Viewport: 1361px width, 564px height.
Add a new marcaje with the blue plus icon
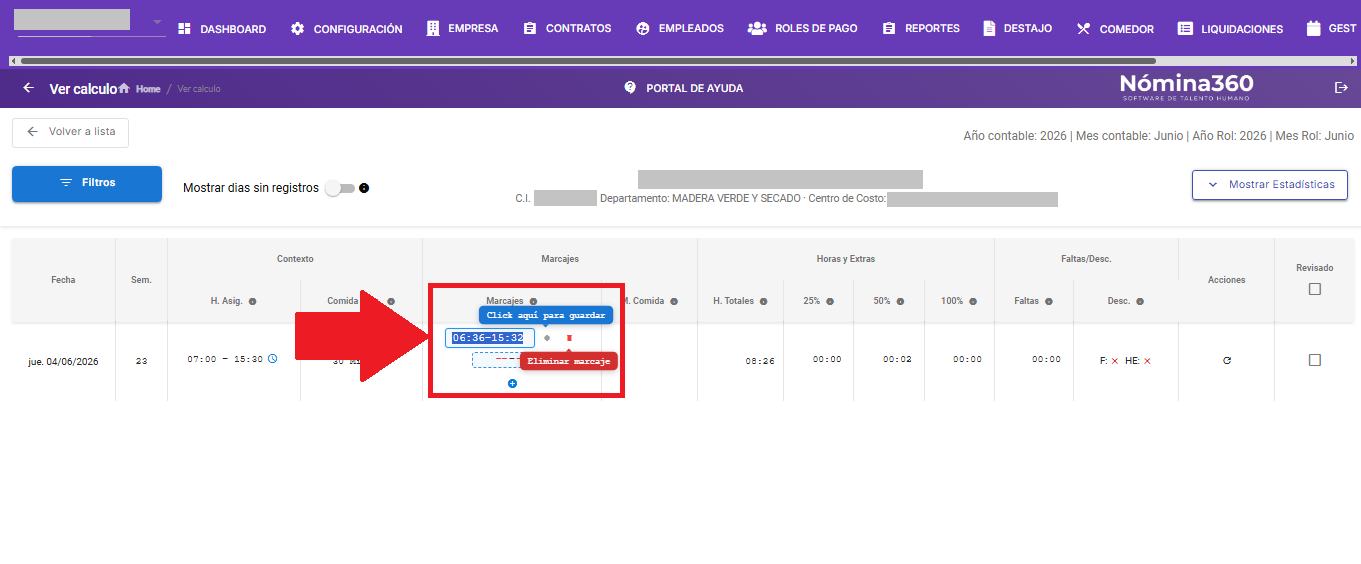[512, 383]
